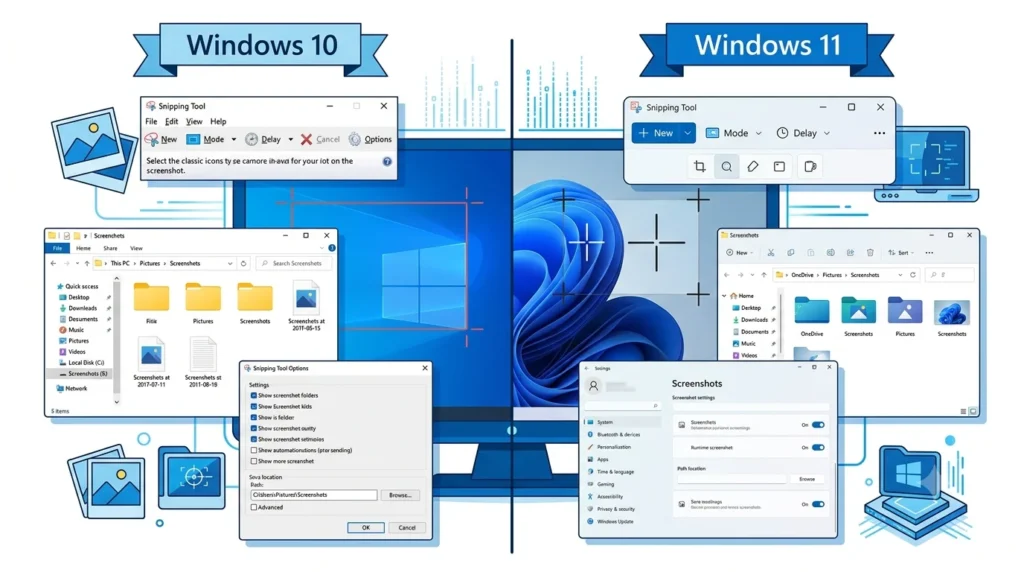Check Show automationutions (ptor sending) checkbox

coord(254,451)
